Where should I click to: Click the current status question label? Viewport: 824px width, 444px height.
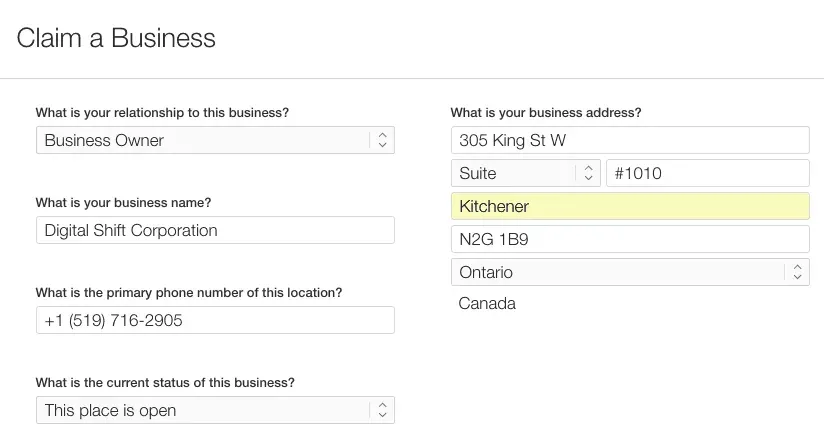[165, 382]
